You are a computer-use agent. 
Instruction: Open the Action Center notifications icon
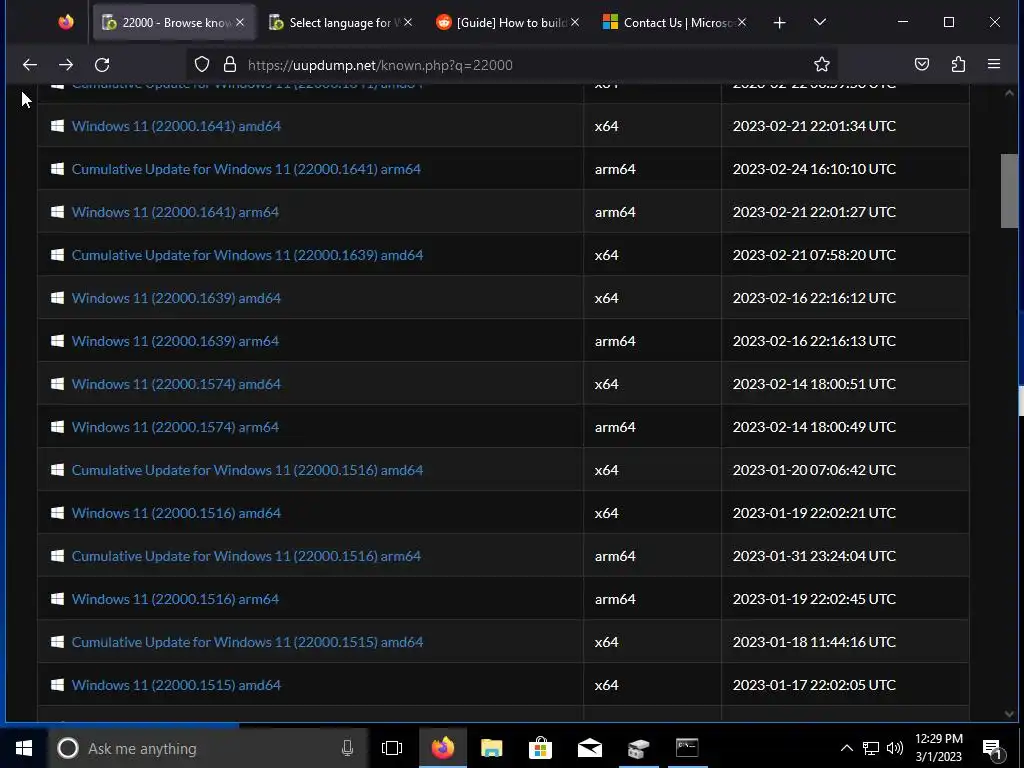click(x=993, y=749)
